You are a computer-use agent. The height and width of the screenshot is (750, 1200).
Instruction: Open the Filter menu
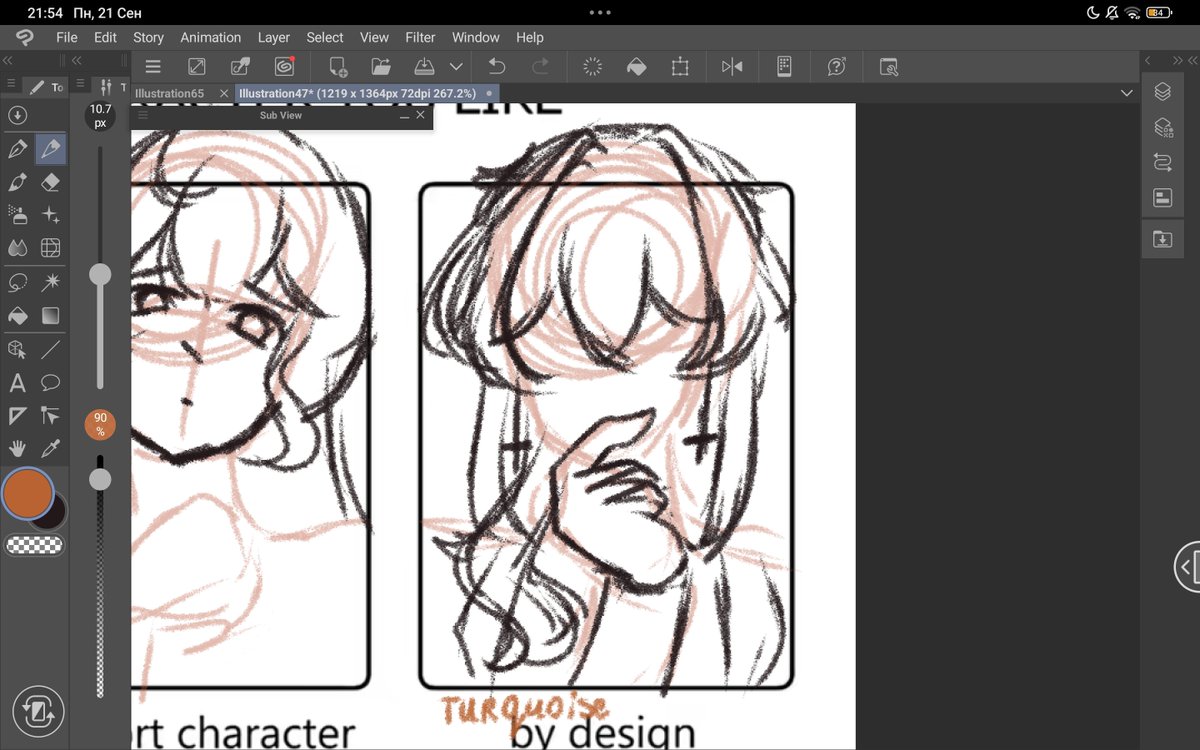click(x=420, y=37)
